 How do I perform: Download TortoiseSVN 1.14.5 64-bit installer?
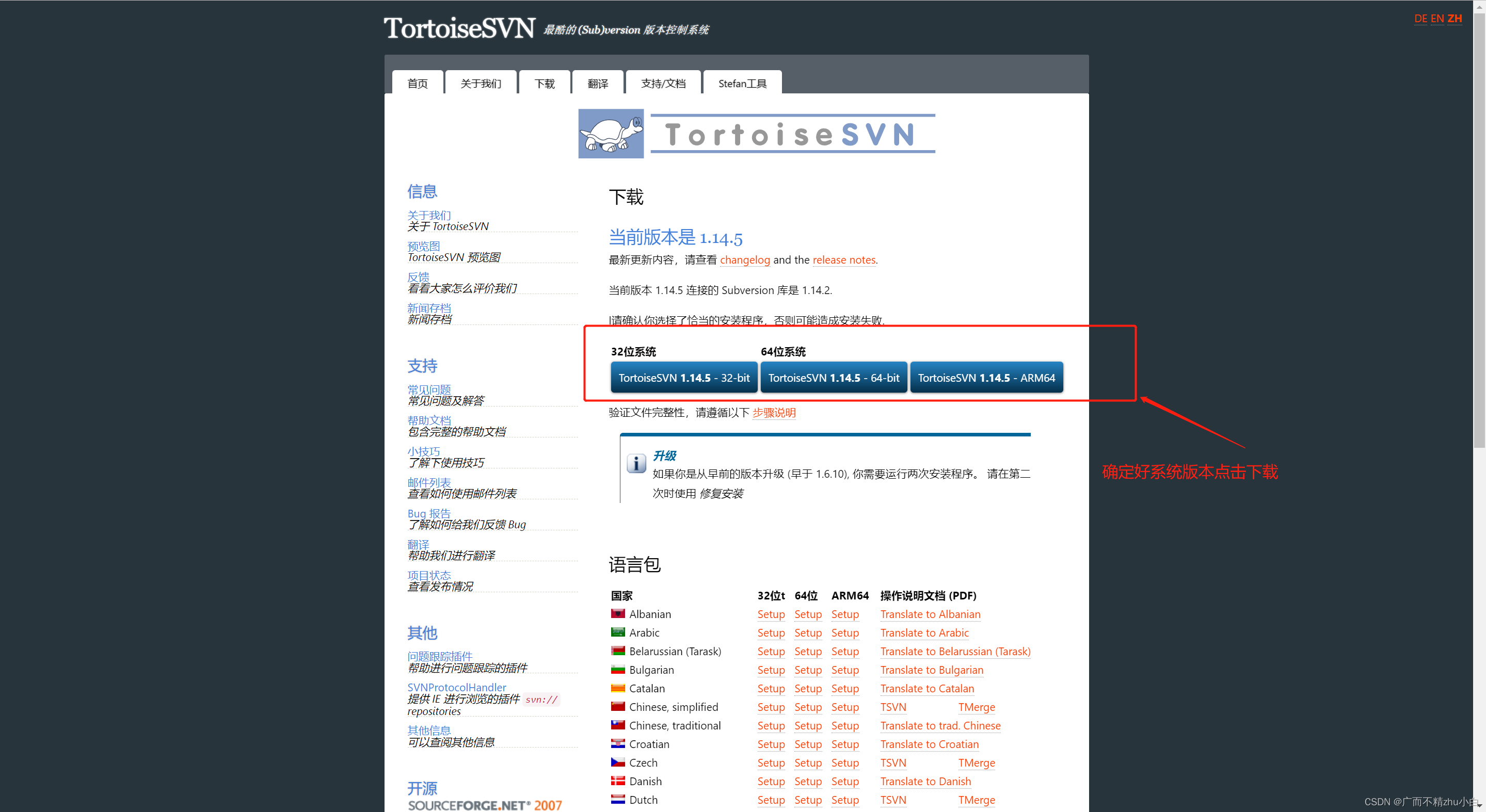click(x=834, y=378)
